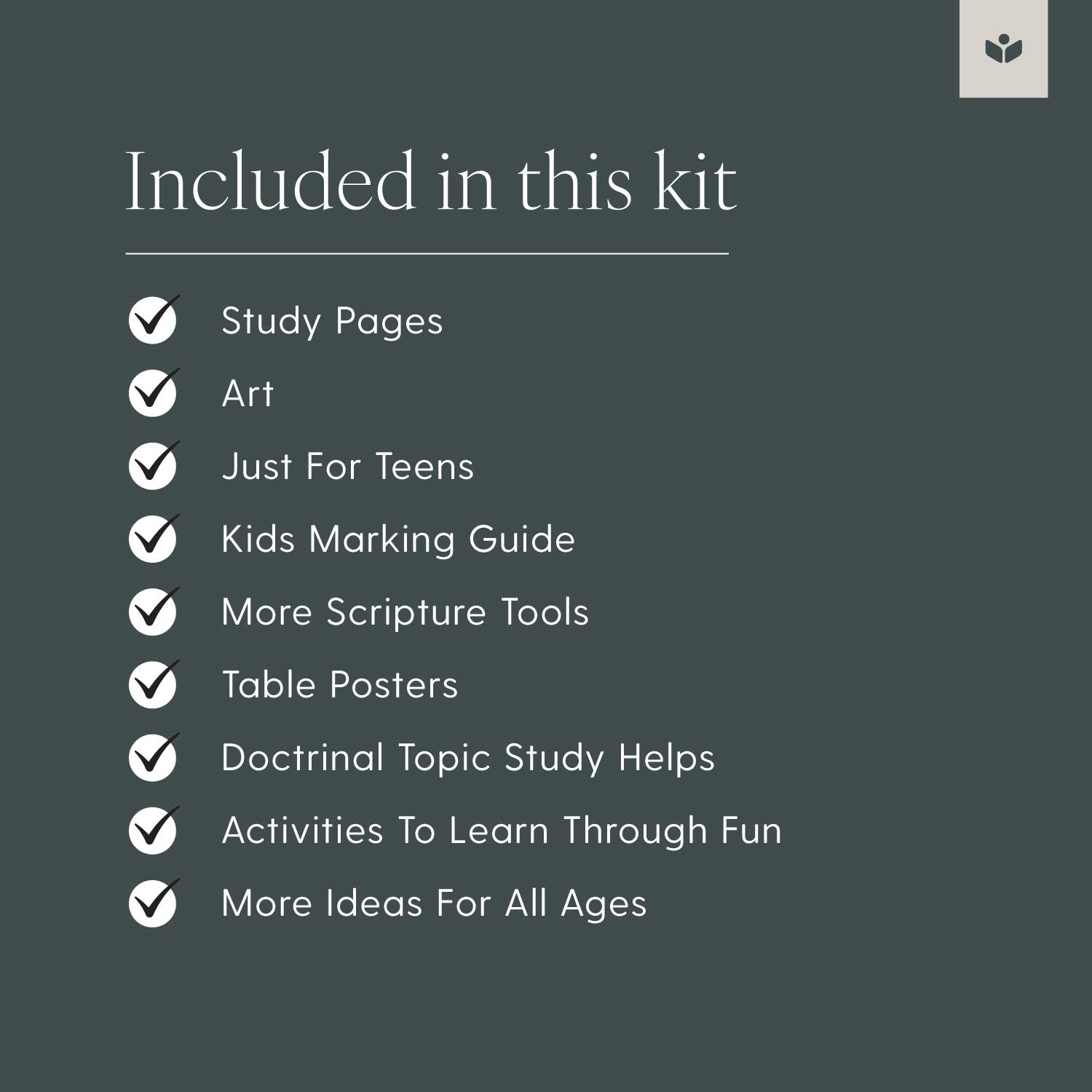Viewport: 1092px width, 1092px height.
Task: Click the checkmark icon beside Table Posters
Action: coord(153,684)
